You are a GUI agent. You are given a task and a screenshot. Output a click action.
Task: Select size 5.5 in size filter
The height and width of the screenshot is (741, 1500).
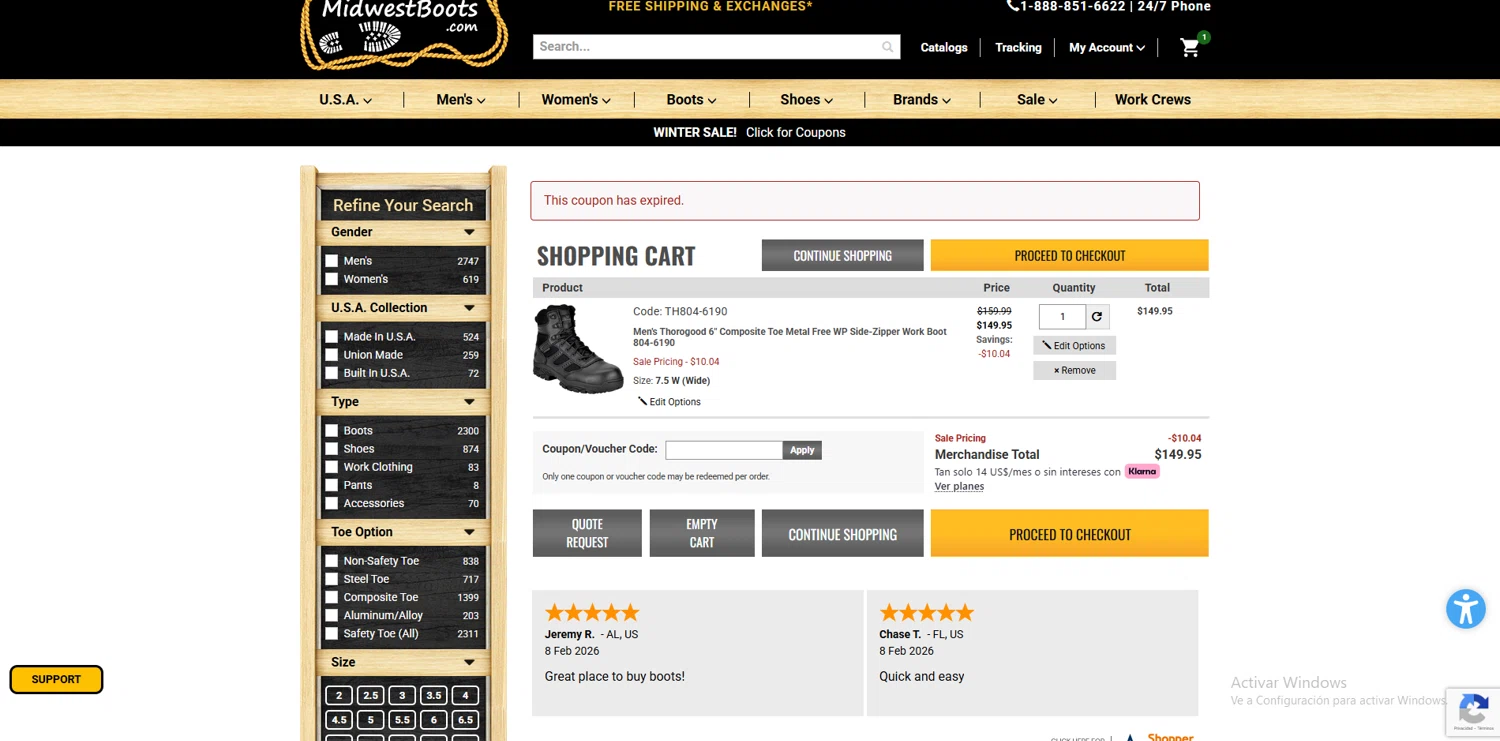[x=402, y=719]
